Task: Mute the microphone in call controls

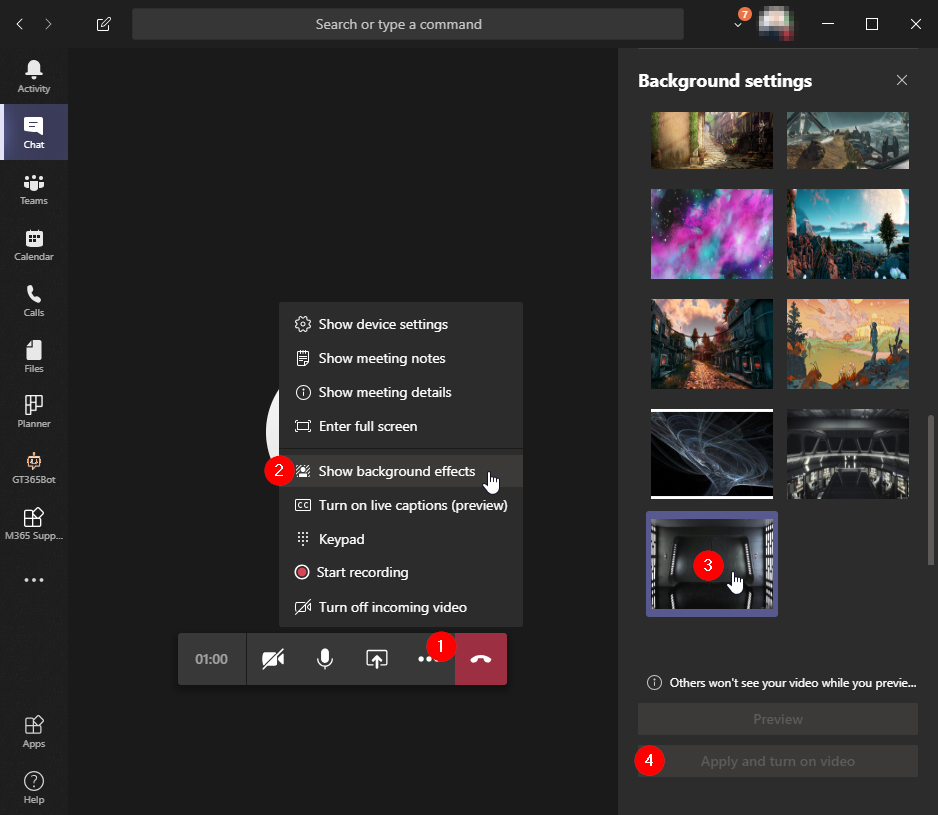Action: coord(324,659)
